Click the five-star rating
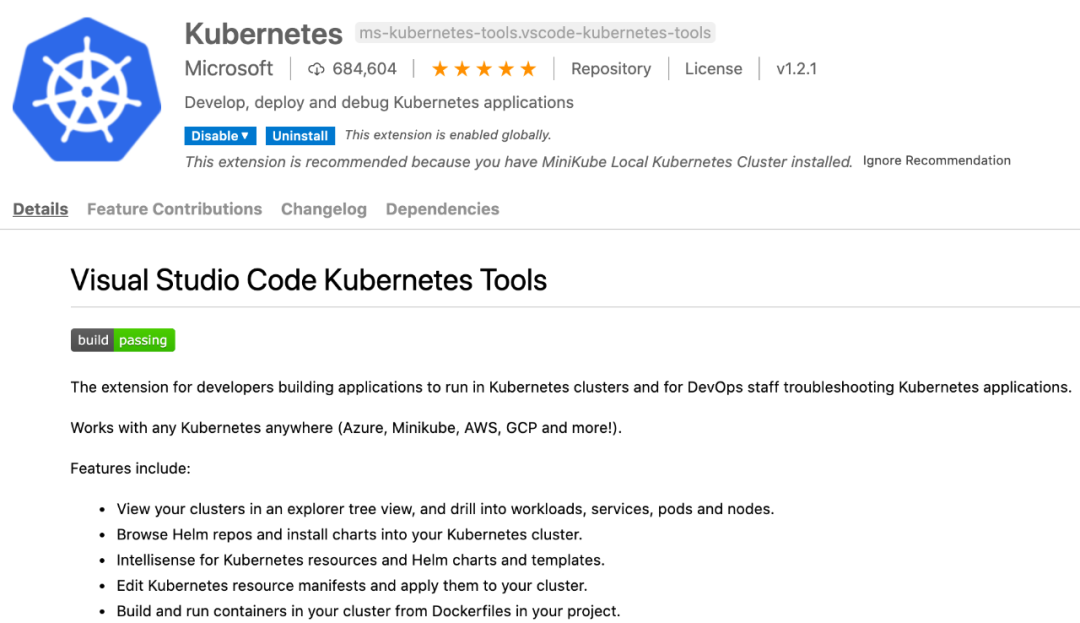 pyautogui.click(x=484, y=69)
